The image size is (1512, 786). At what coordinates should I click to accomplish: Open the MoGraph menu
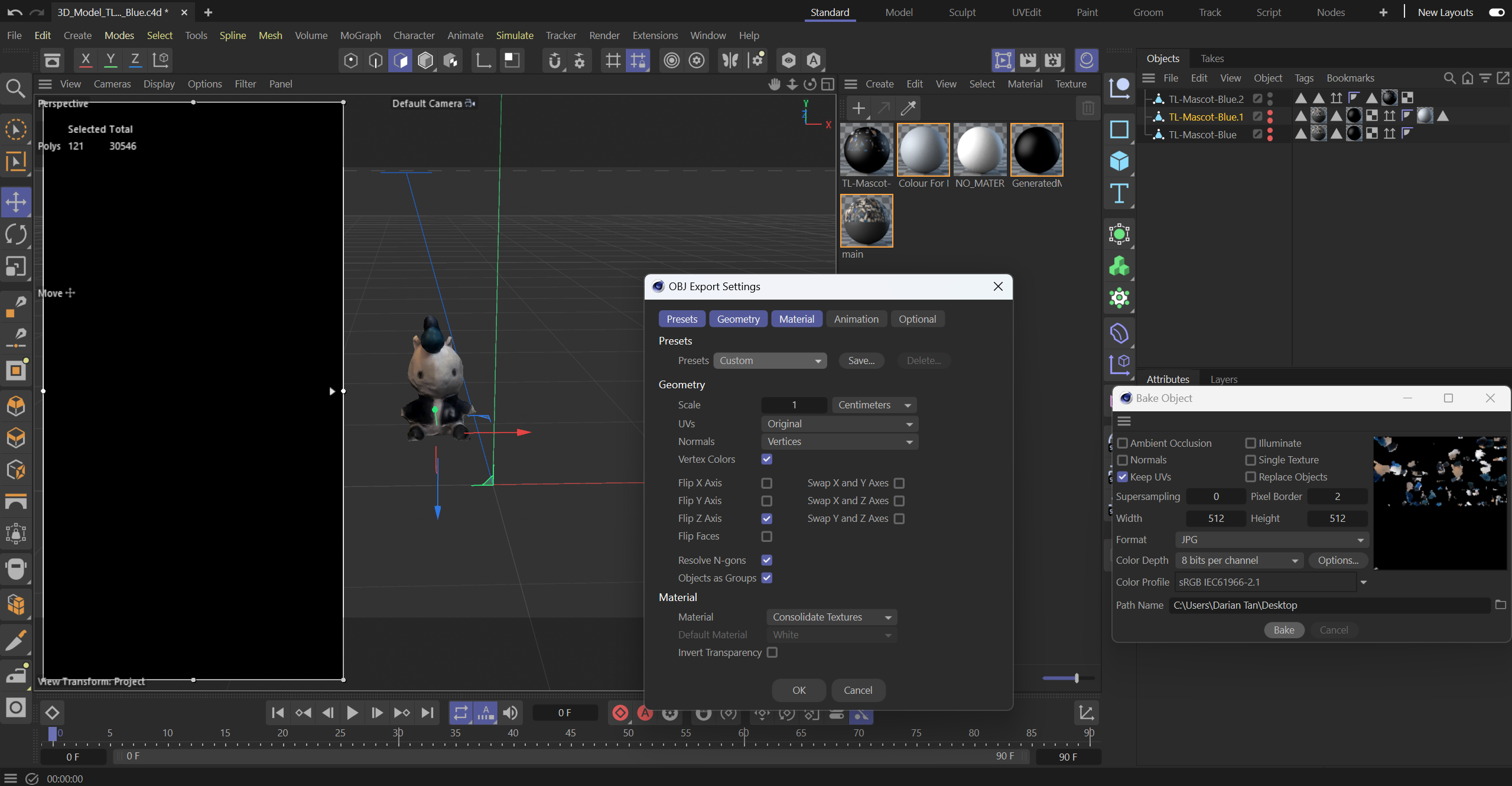[360, 35]
